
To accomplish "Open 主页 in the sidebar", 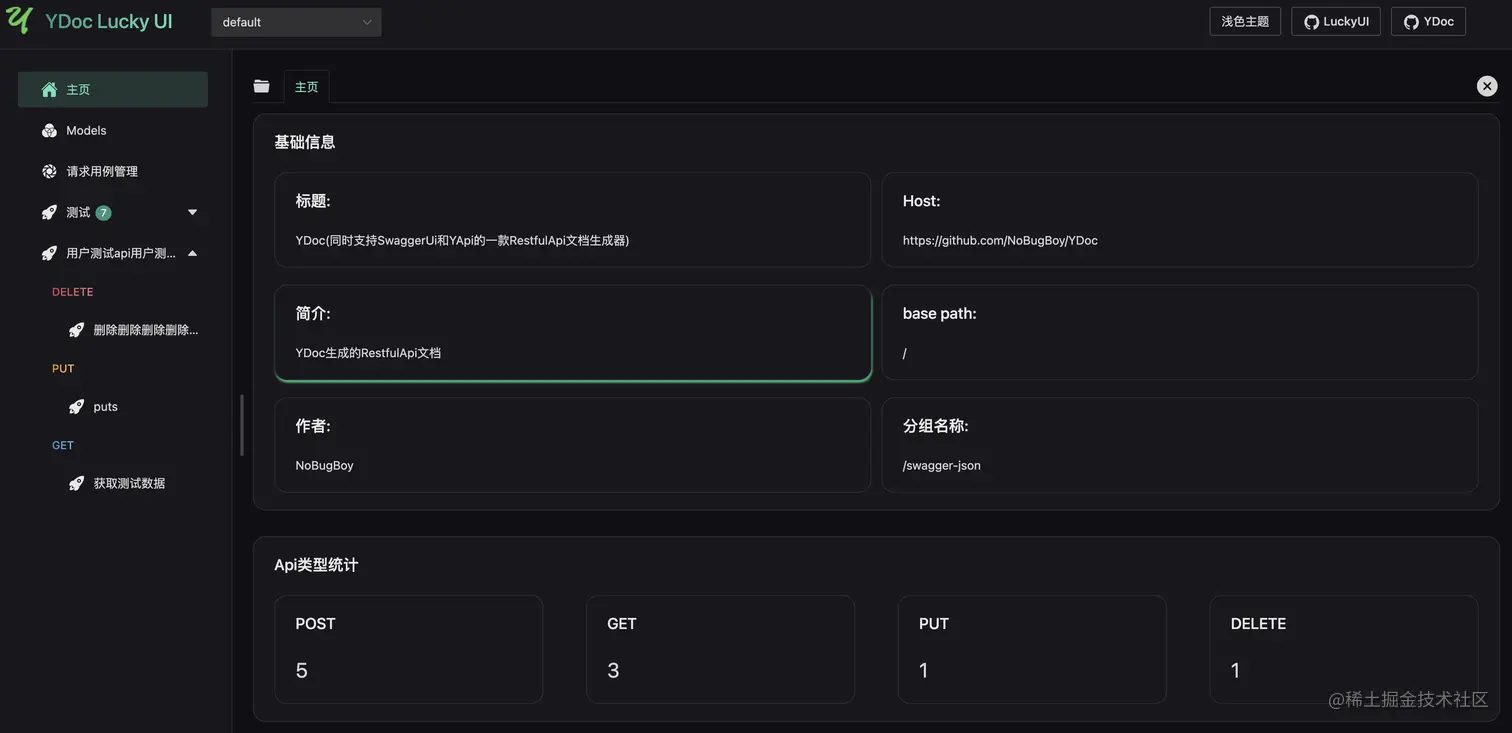I will click(x=113, y=89).
